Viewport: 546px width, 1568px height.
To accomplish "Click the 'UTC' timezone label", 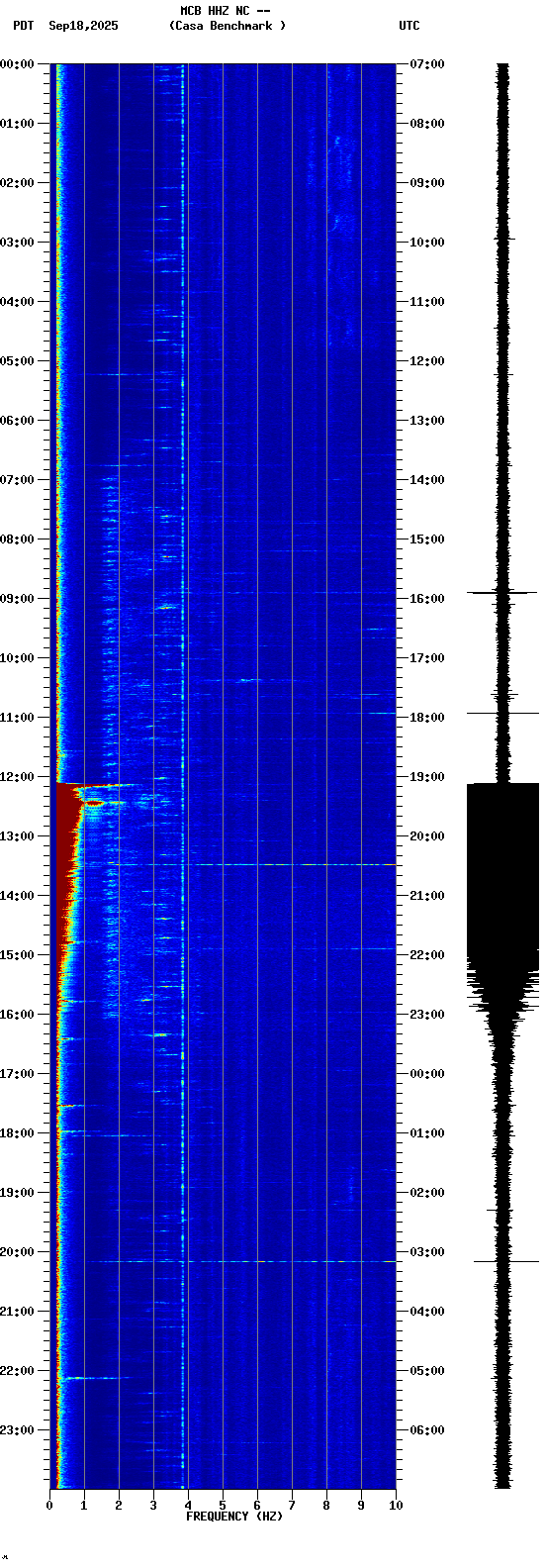I will click(409, 26).
